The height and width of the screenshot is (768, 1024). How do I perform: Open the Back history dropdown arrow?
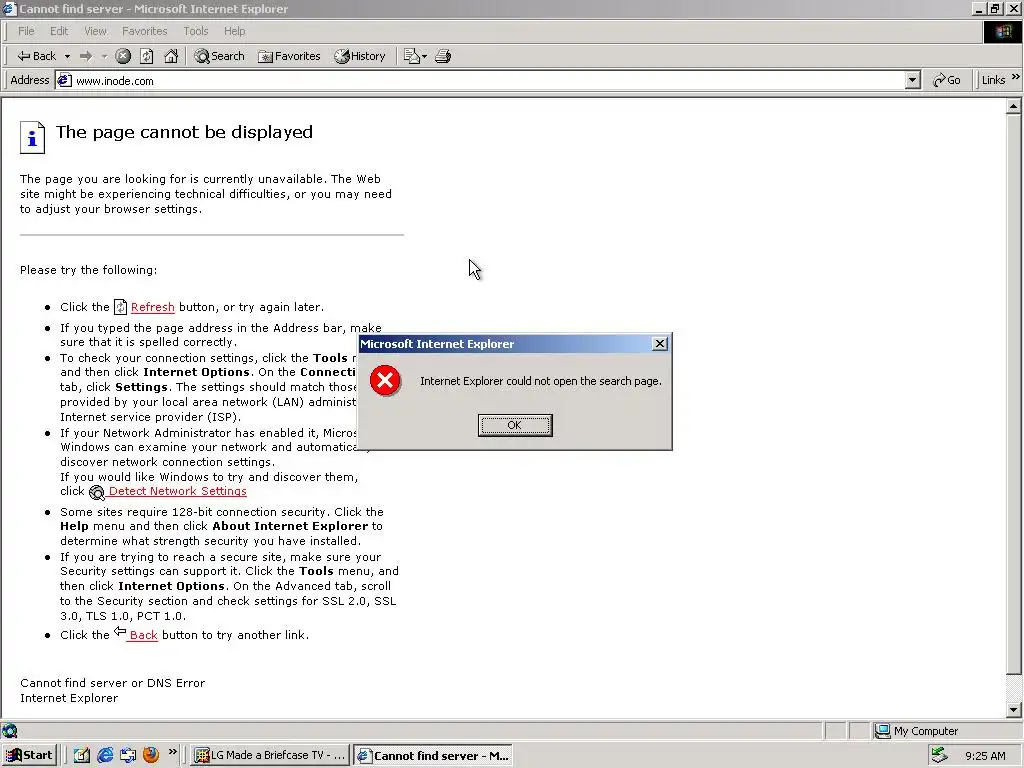tap(67, 56)
